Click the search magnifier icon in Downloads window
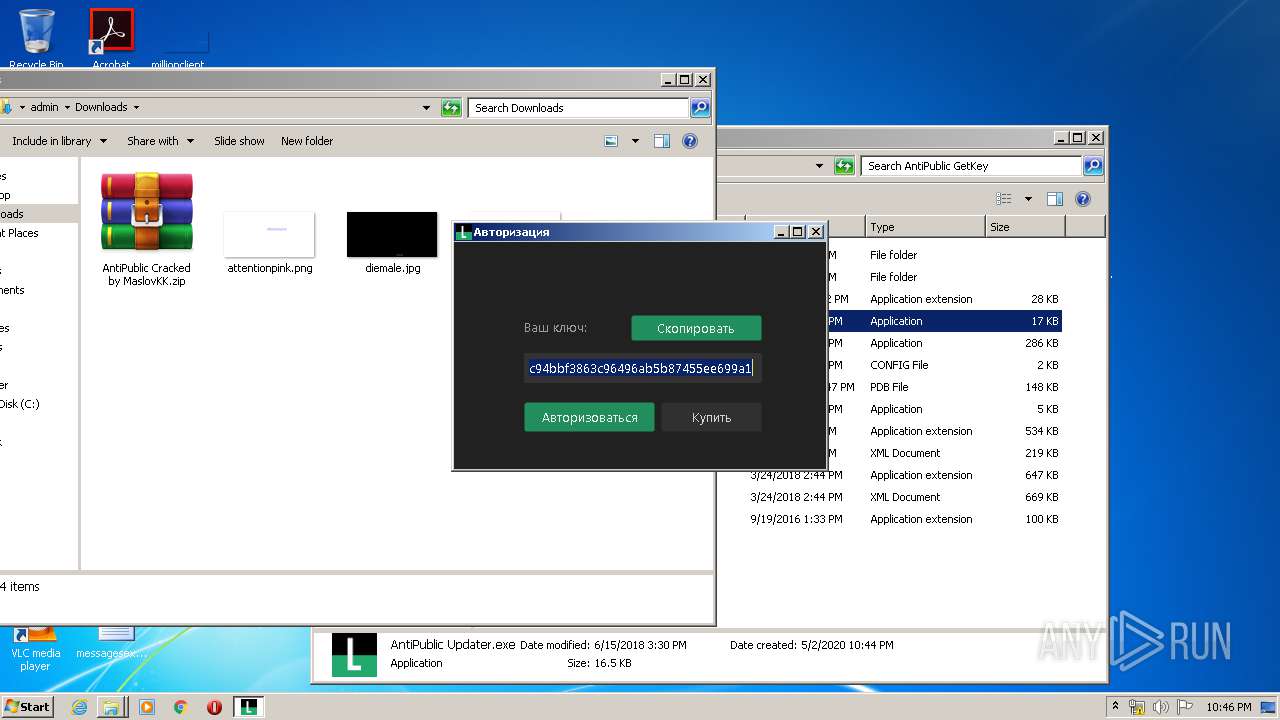Image resolution: width=1280 pixels, height=720 pixels. coord(700,108)
